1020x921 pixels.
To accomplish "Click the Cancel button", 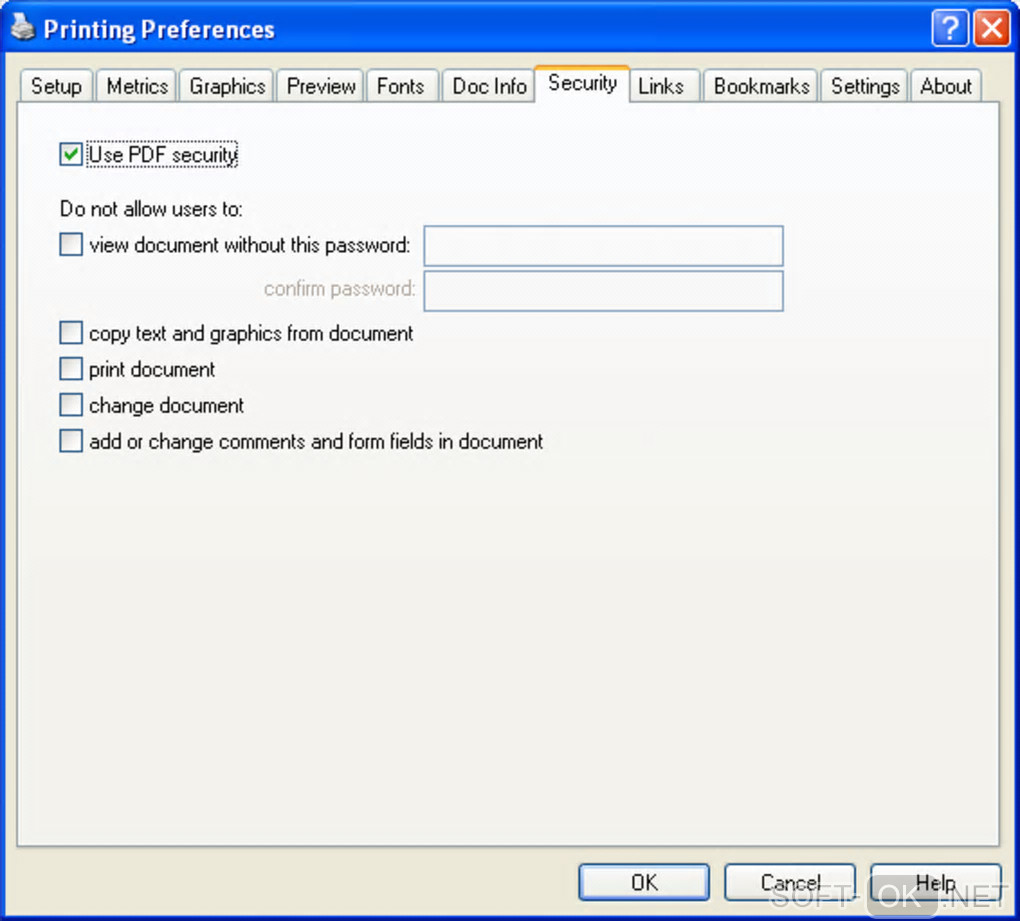I will 790,882.
